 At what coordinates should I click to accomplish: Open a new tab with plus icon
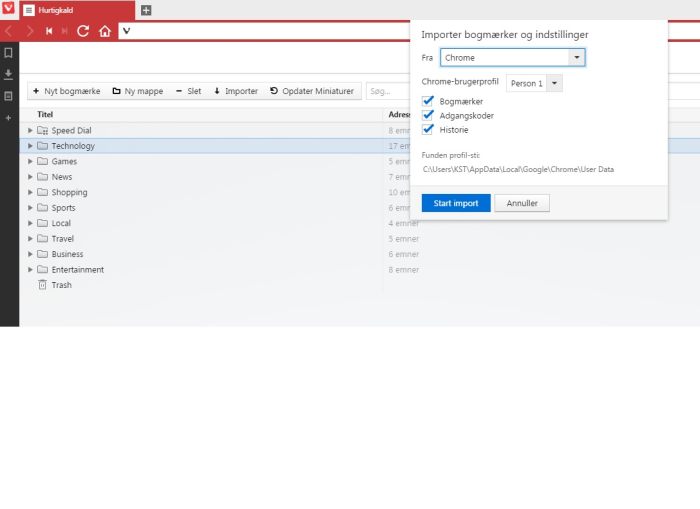[146, 10]
